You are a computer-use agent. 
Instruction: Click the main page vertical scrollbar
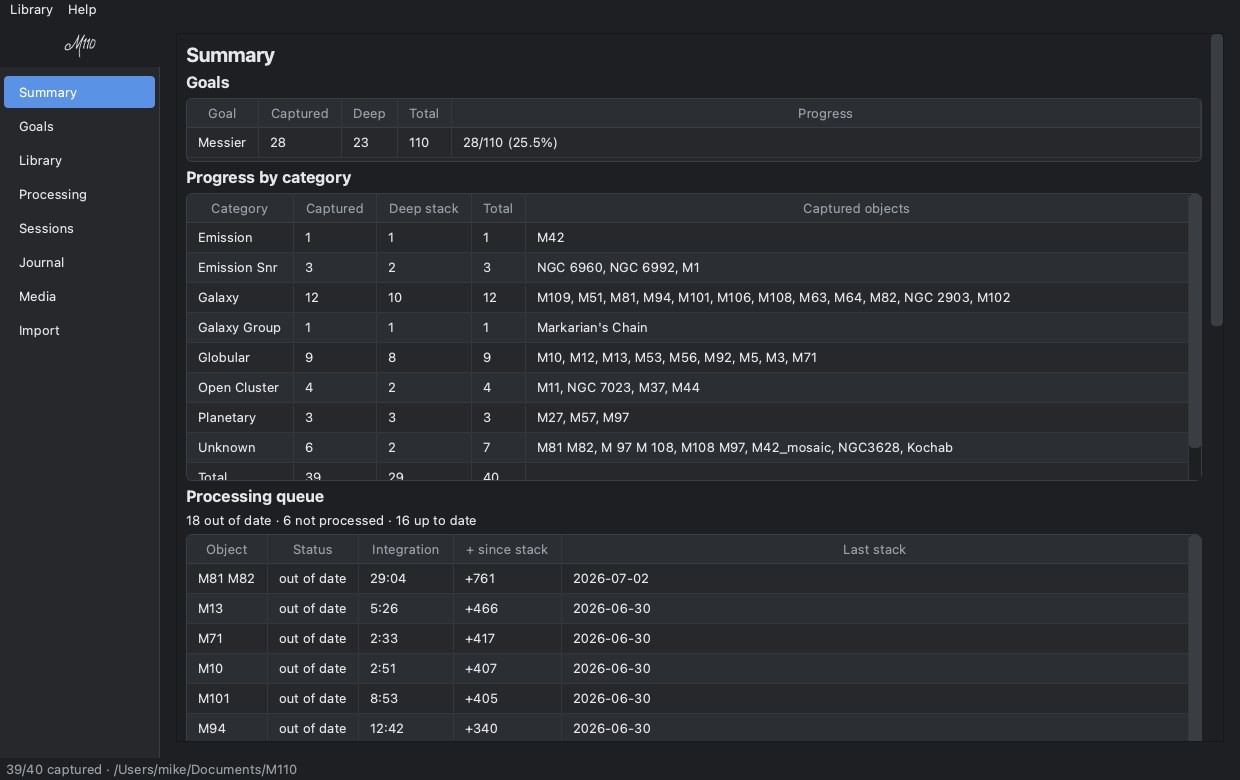(x=1216, y=180)
